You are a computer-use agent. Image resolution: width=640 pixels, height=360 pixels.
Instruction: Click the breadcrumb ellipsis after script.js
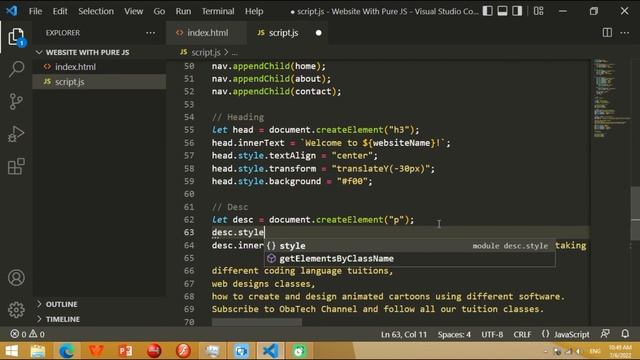pos(235,53)
